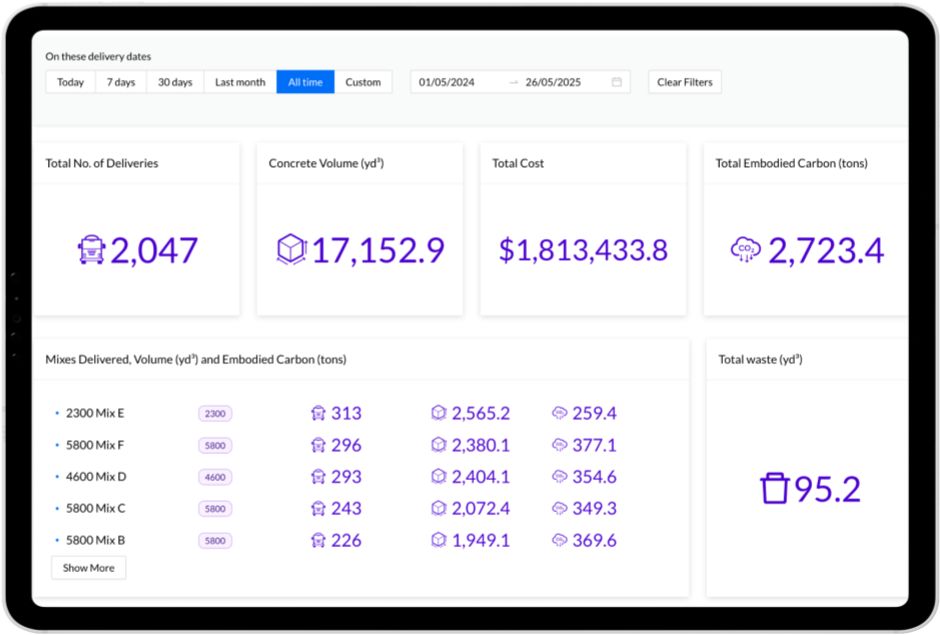Click the carbon cloud icon next to 259.4
This screenshot has height=635, width=940.
point(559,413)
